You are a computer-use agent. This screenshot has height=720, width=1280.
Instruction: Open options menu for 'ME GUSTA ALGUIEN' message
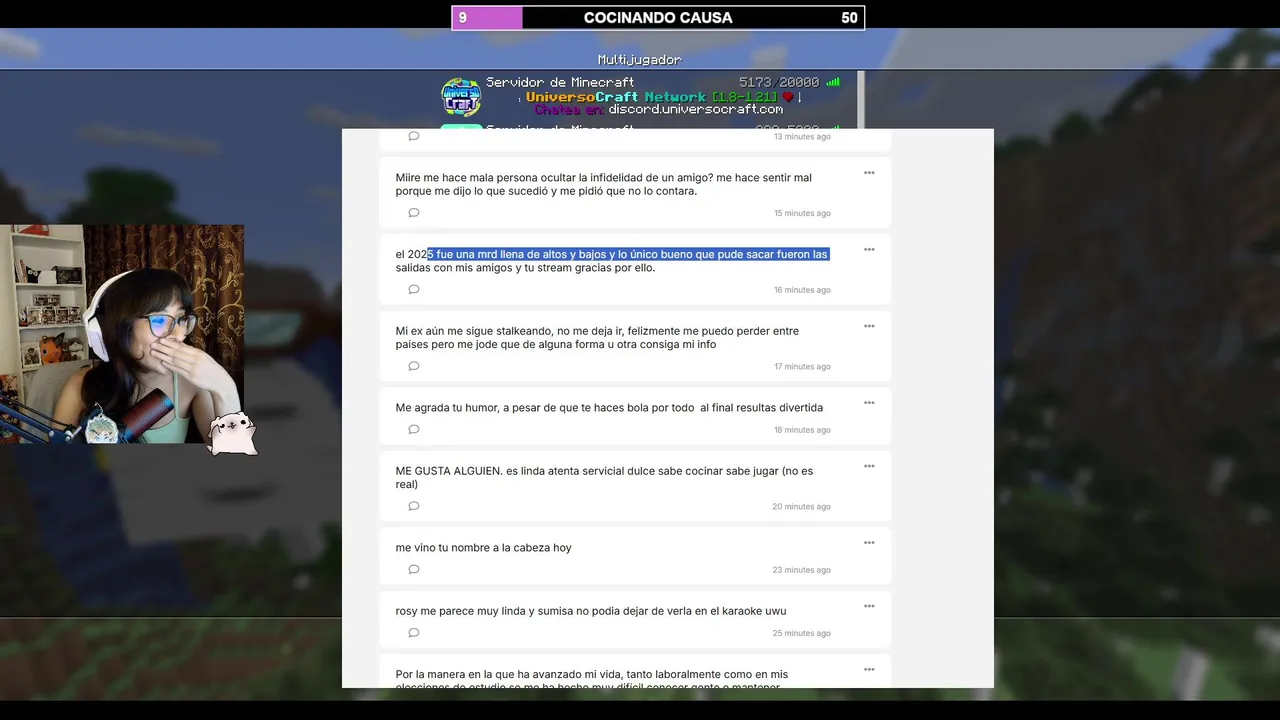point(869,466)
